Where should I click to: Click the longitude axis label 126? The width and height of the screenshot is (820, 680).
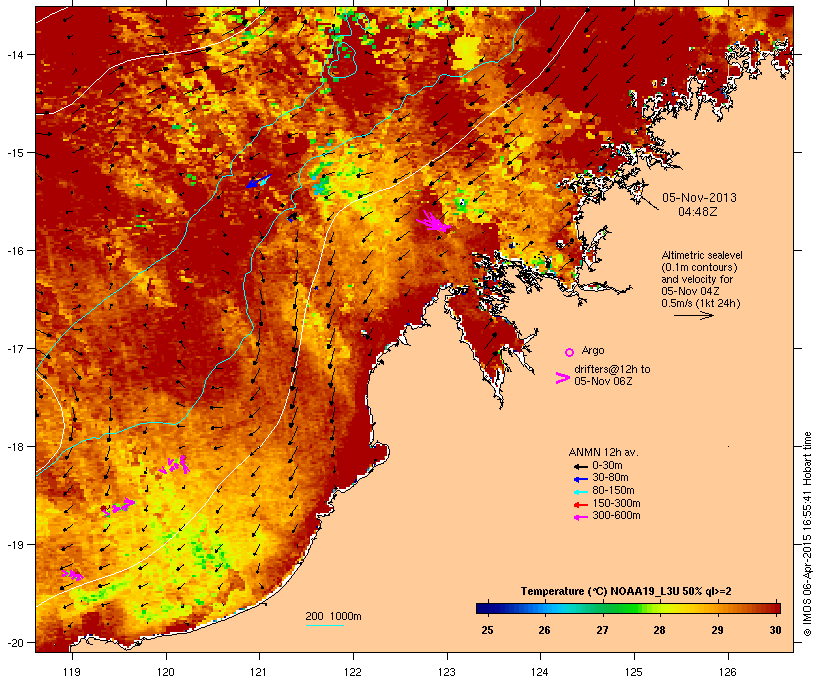point(727,672)
